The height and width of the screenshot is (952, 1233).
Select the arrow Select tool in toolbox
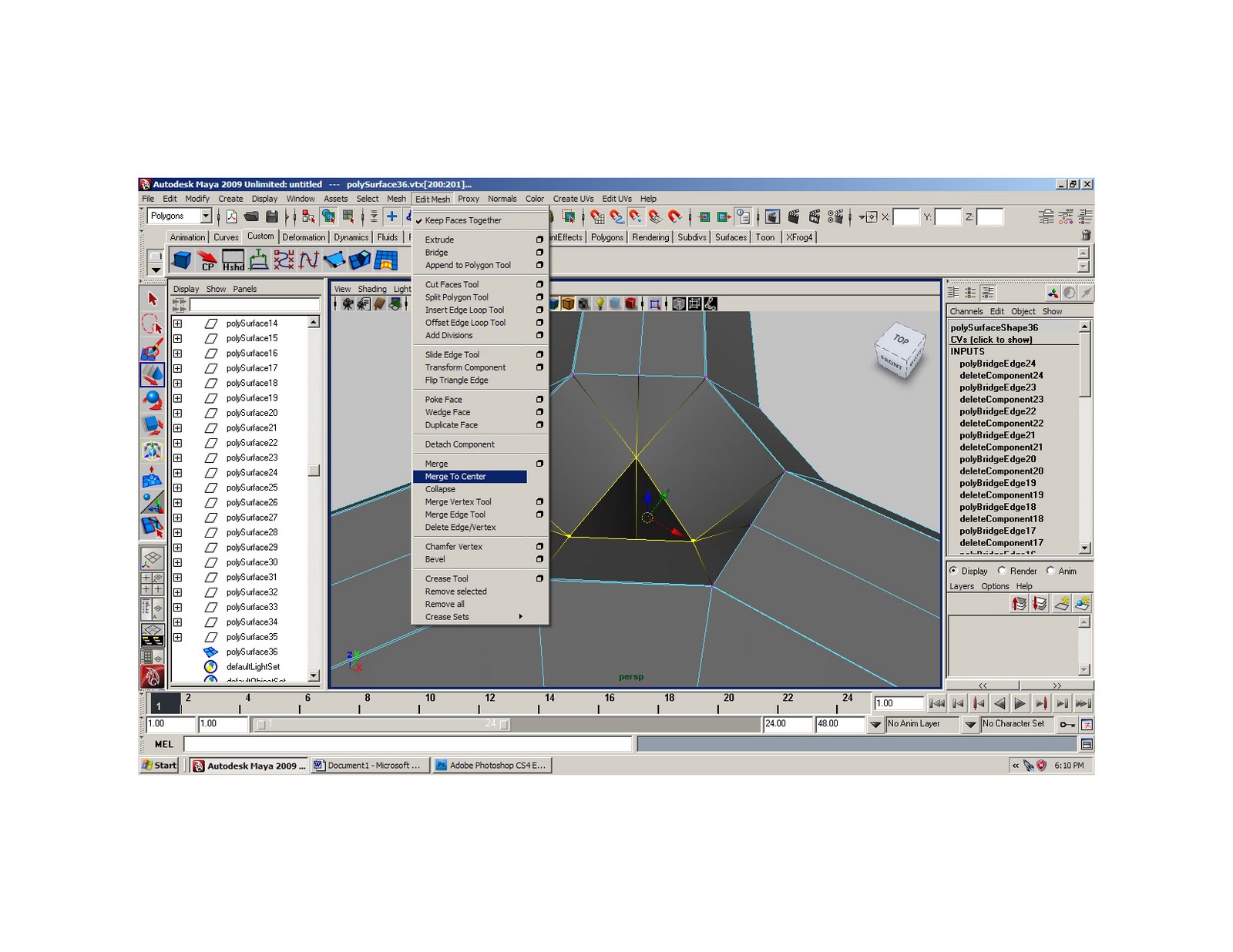coord(152,299)
